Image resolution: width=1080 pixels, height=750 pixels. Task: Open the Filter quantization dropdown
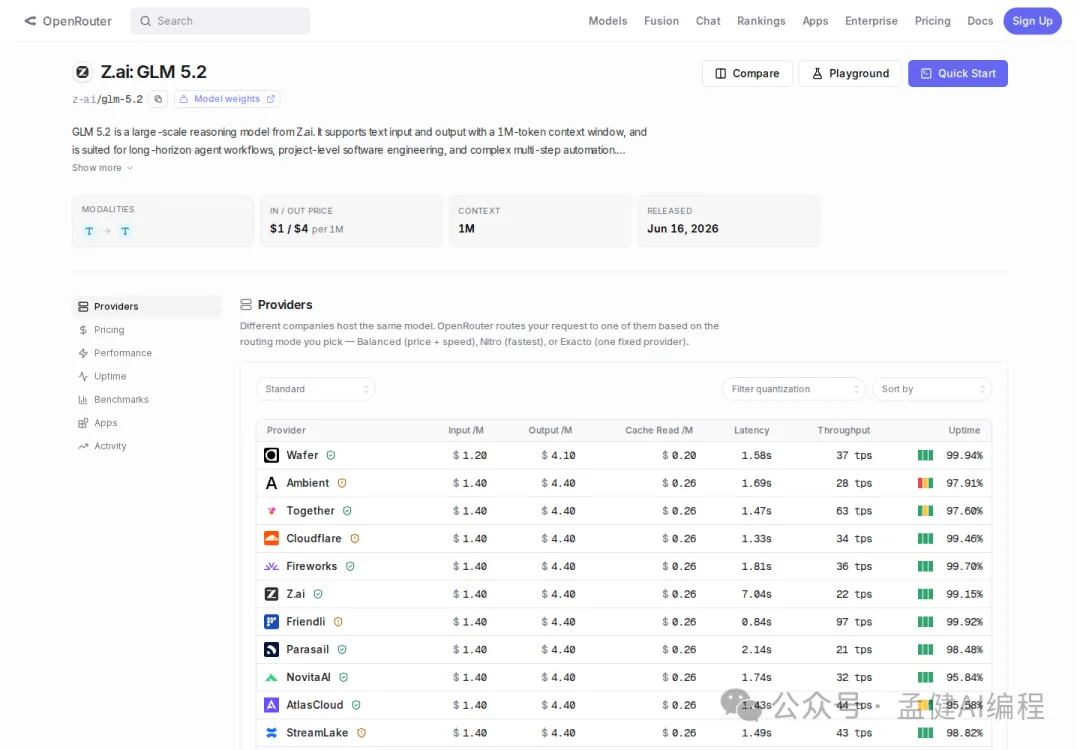[793, 389]
